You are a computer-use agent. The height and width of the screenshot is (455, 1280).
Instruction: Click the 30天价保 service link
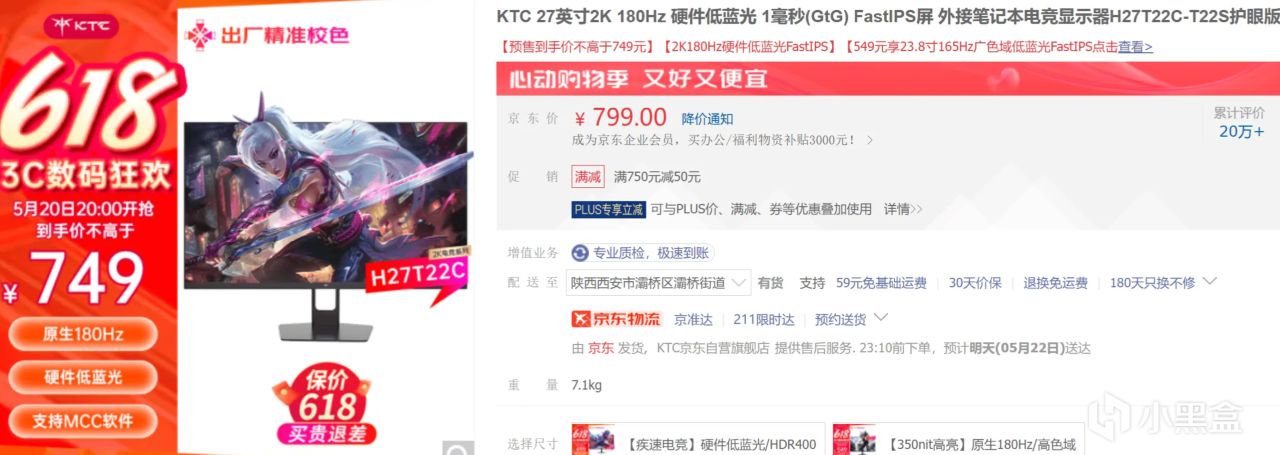tap(975, 283)
